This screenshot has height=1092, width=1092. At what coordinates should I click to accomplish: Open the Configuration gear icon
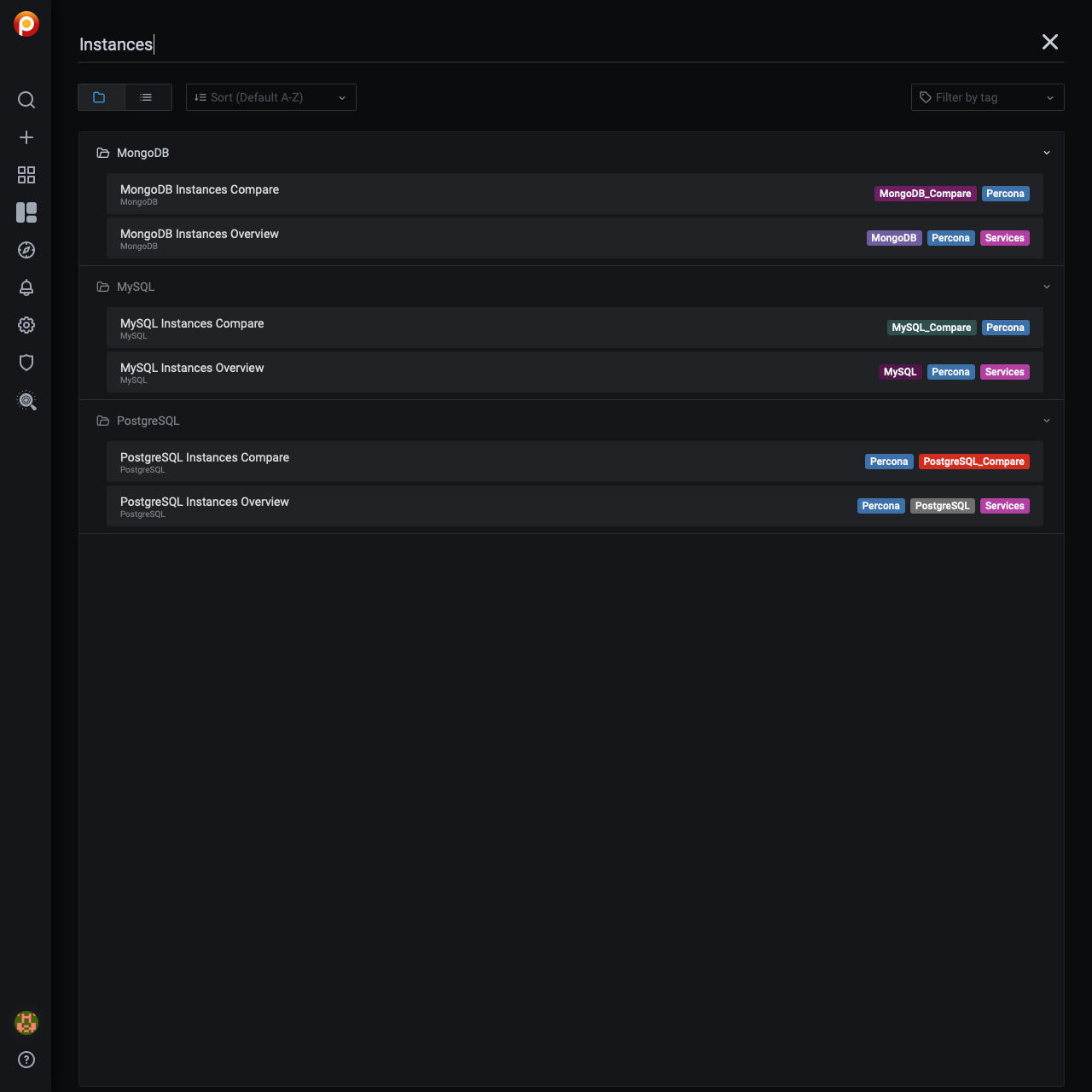tap(26, 325)
